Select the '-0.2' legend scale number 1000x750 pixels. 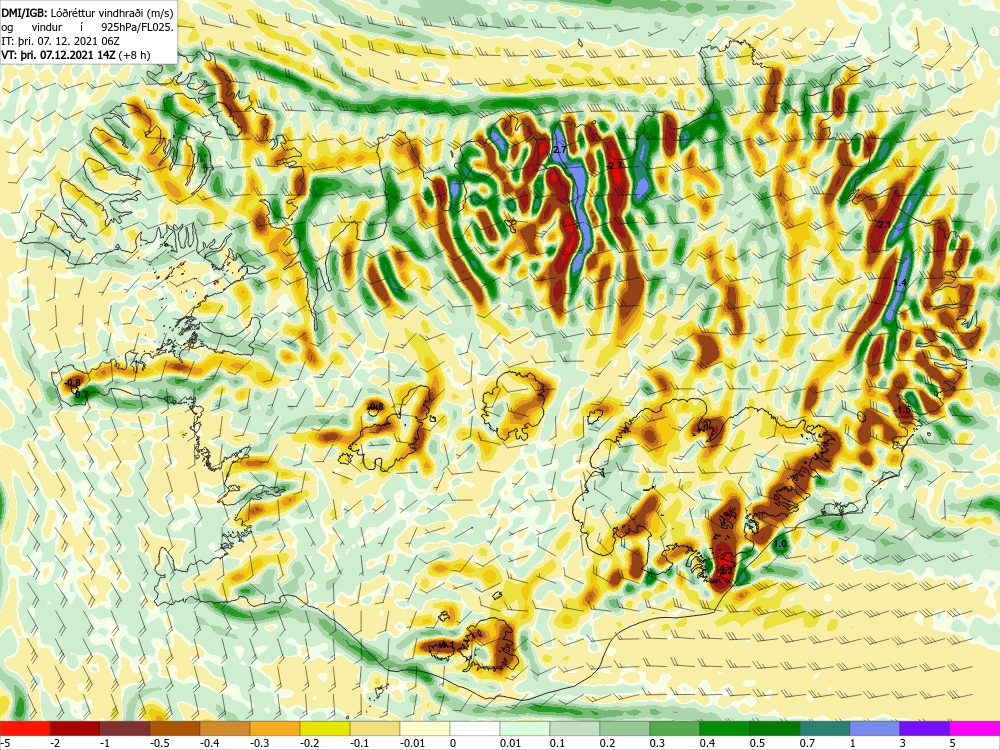pyautogui.click(x=310, y=743)
